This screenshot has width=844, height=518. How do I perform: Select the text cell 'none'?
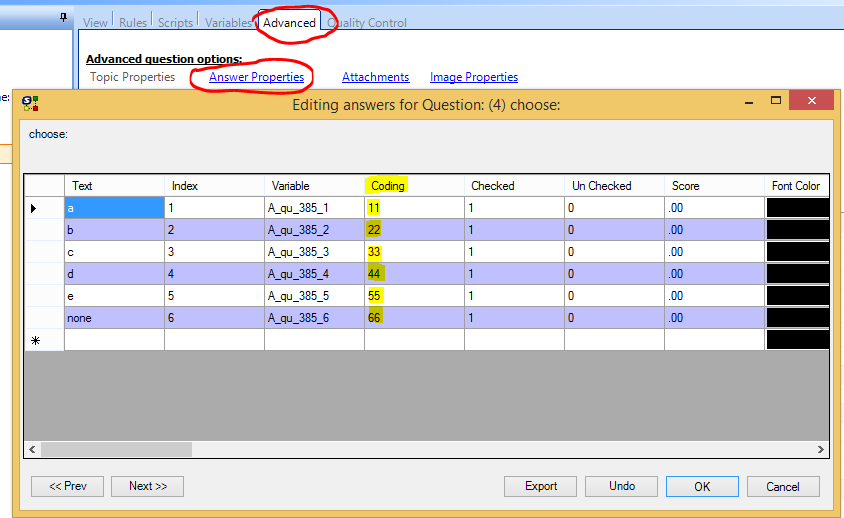(x=115, y=318)
